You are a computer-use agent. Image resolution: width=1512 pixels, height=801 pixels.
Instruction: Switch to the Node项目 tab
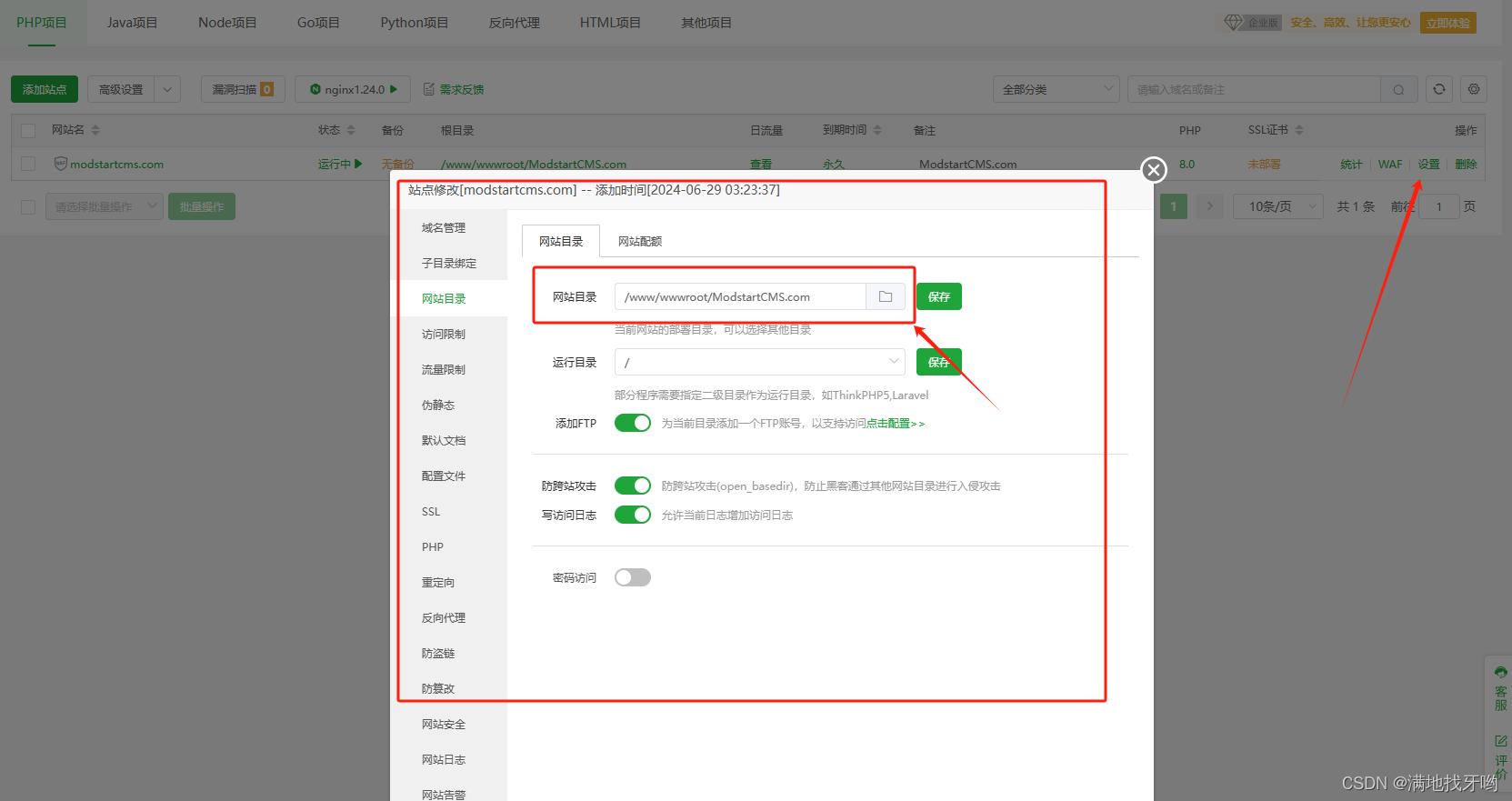click(227, 23)
